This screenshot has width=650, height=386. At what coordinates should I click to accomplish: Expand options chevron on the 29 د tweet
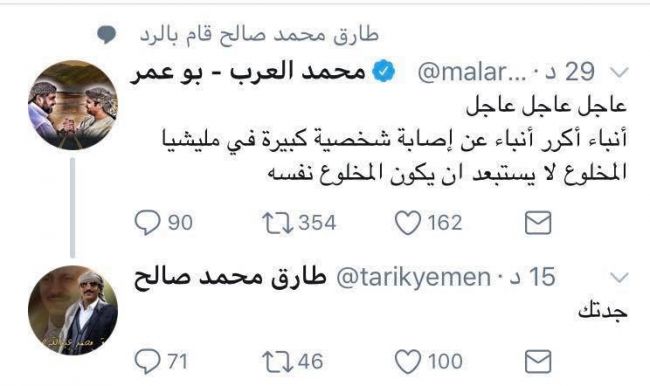click(620, 73)
